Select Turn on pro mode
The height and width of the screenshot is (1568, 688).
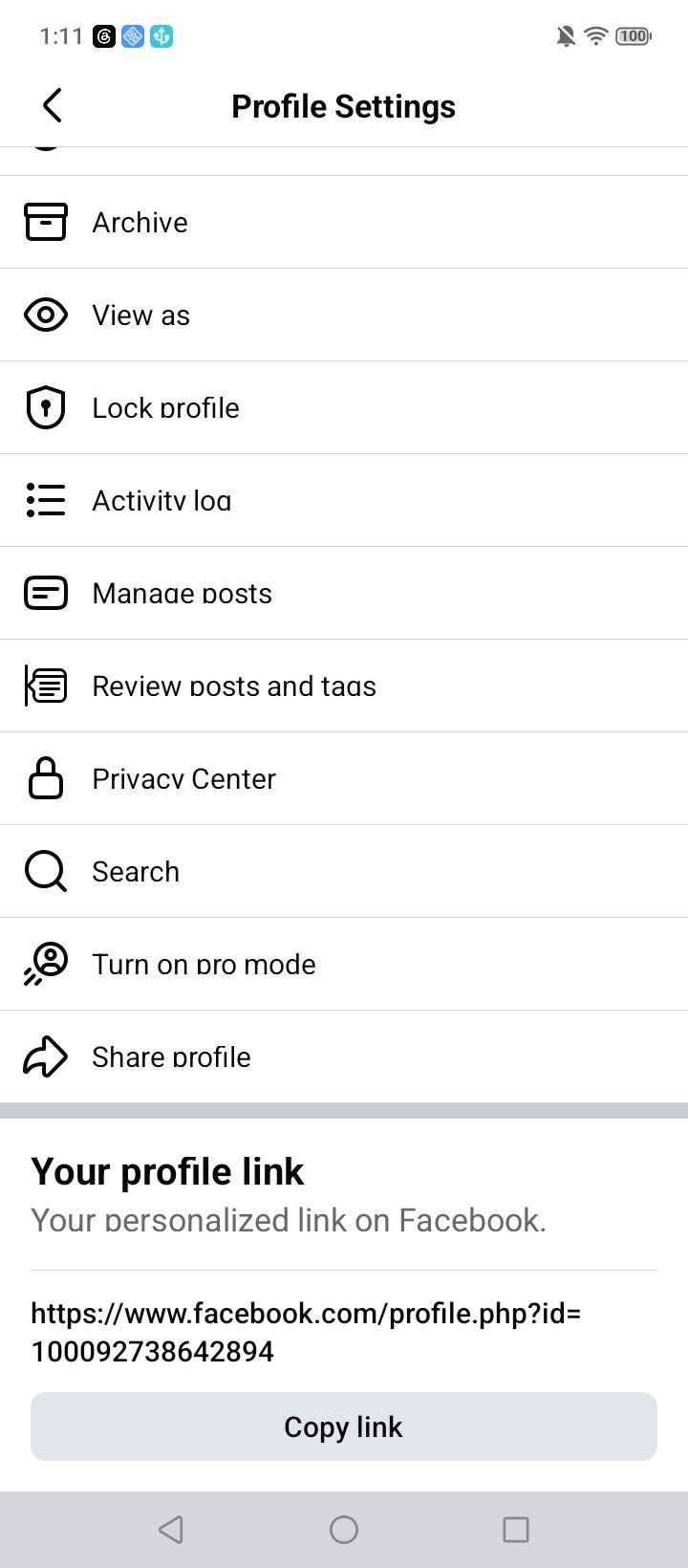coord(344,964)
